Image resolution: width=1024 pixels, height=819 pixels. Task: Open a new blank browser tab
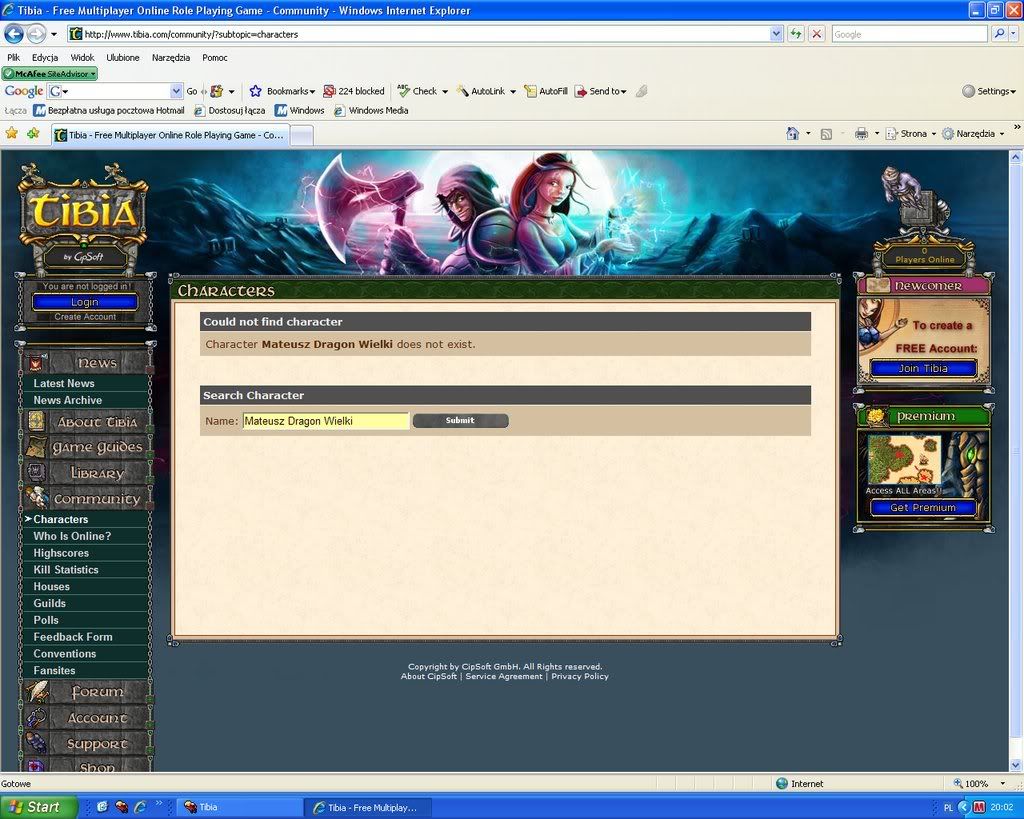click(301, 136)
